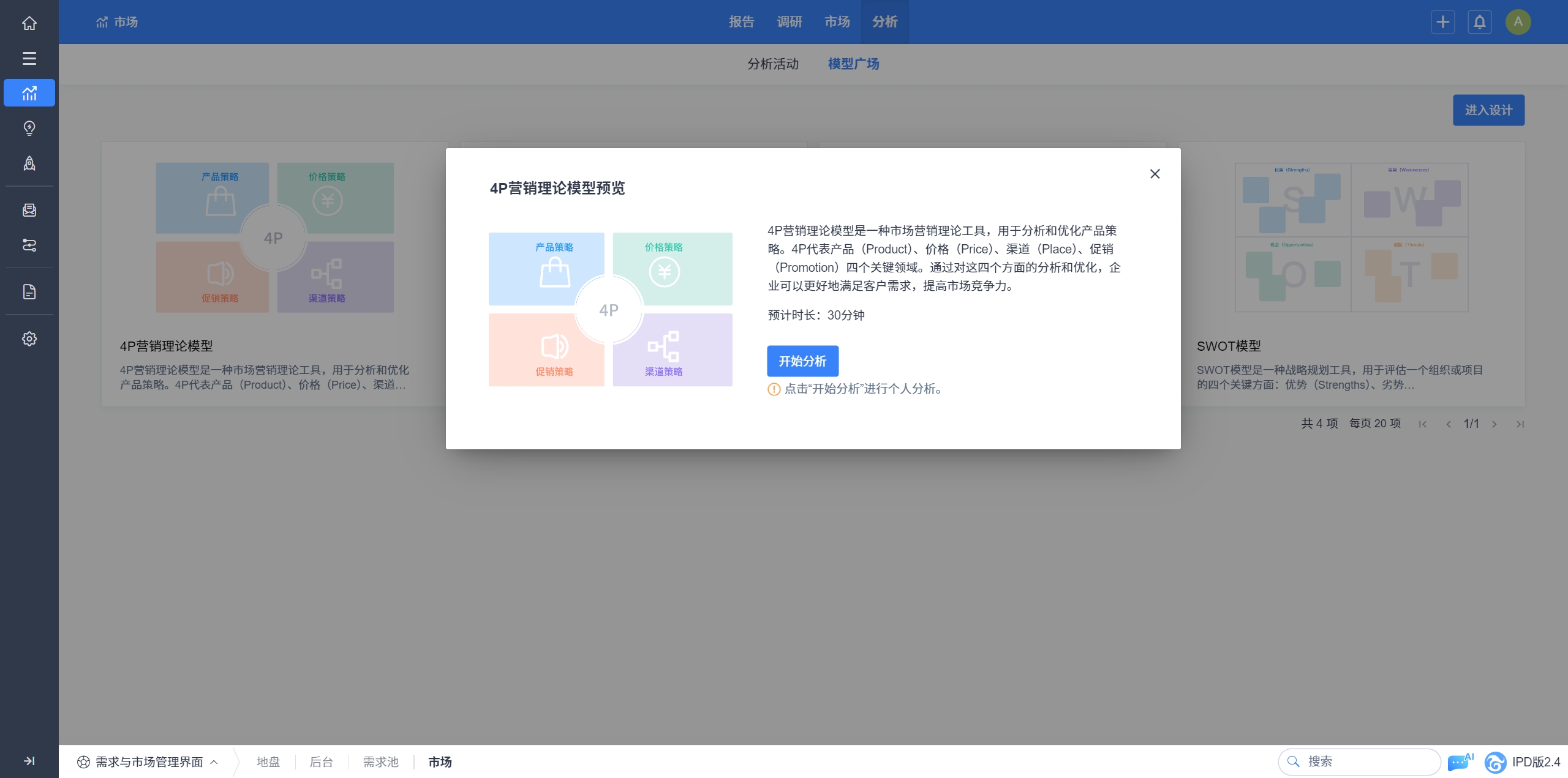Open the 每页 20 项 page size selector
Screen dimensions: 1568x778
click(1374, 424)
